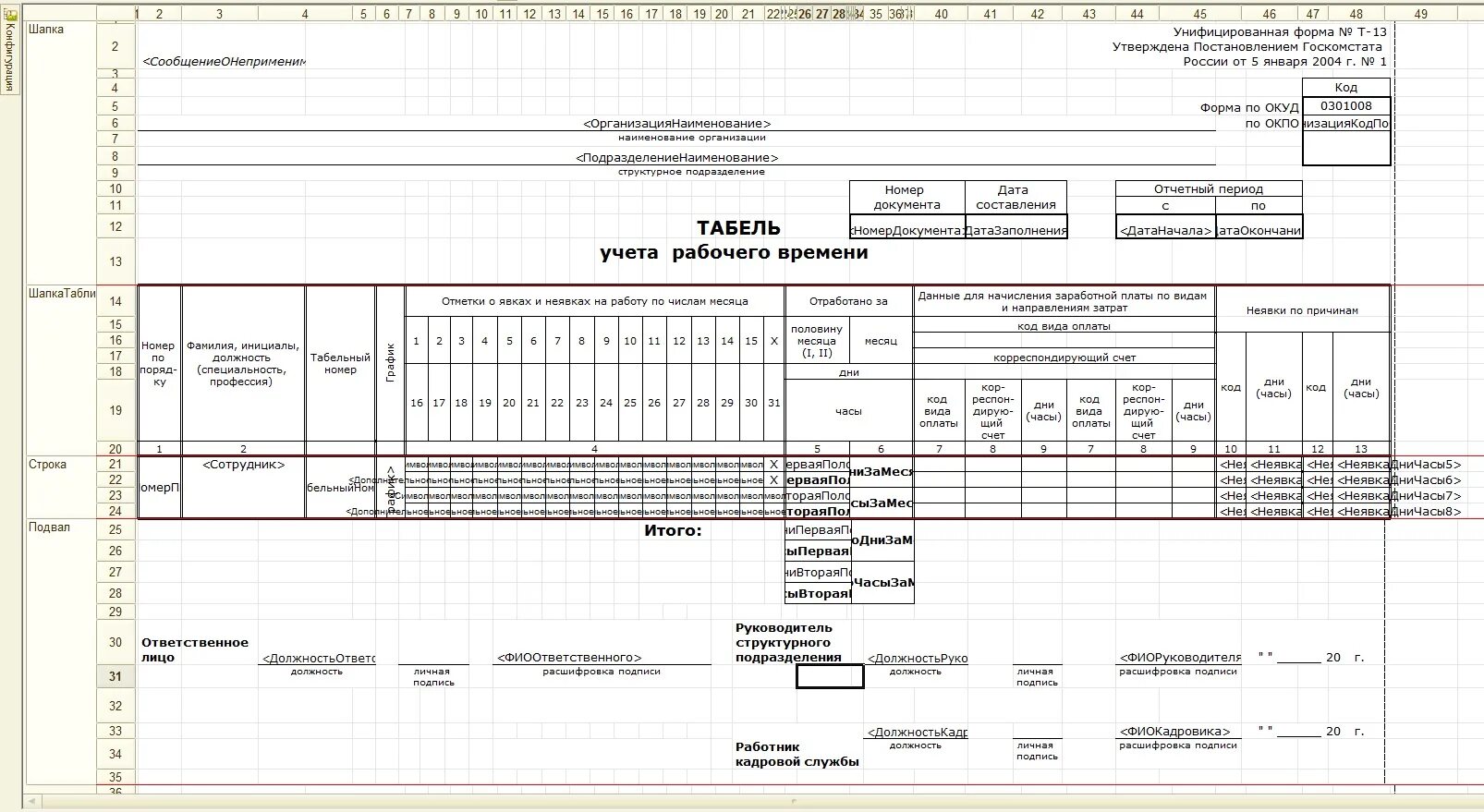Click the 'месяц' header cell

click(881, 341)
